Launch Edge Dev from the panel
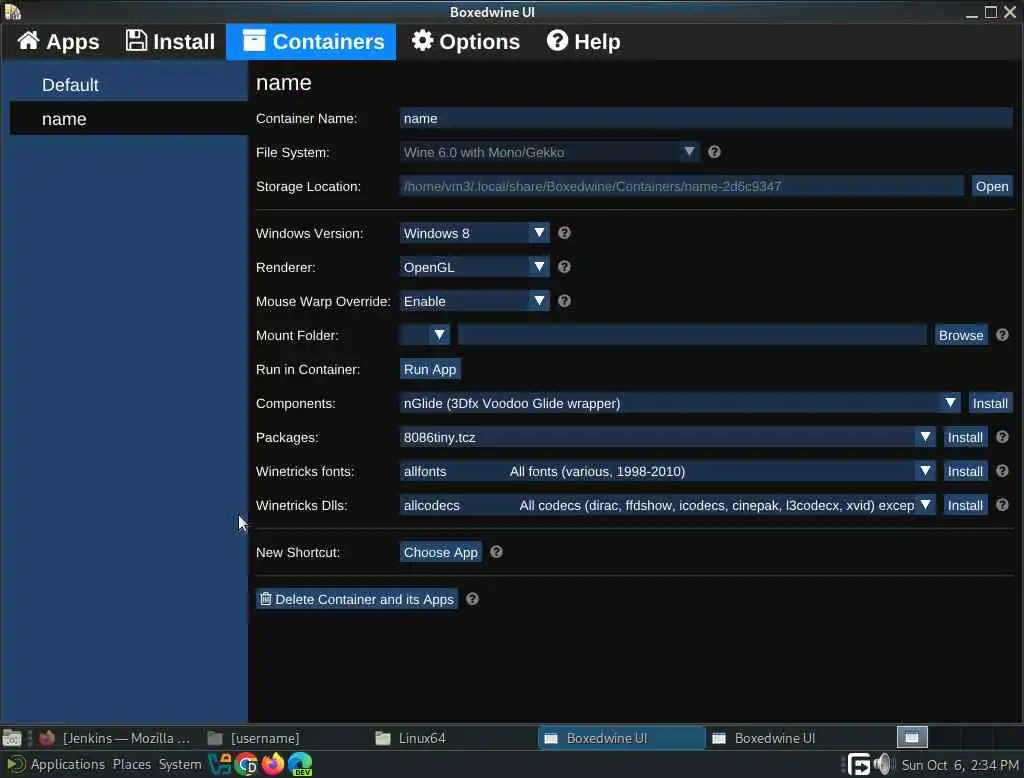This screenshot has height=778, width=1024. tap(300, 764)
